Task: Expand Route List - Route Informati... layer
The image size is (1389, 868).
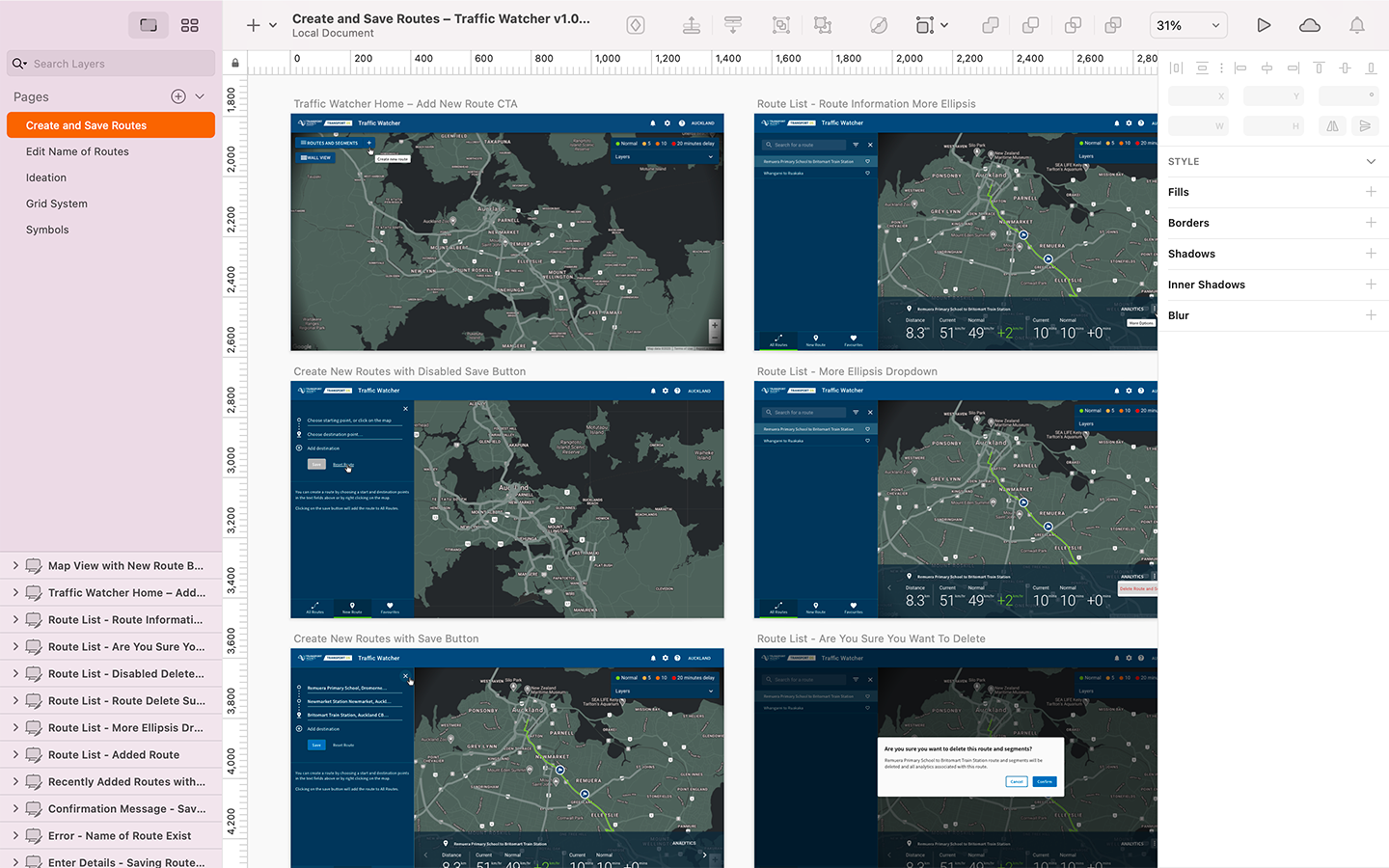Action: point(15,620)
